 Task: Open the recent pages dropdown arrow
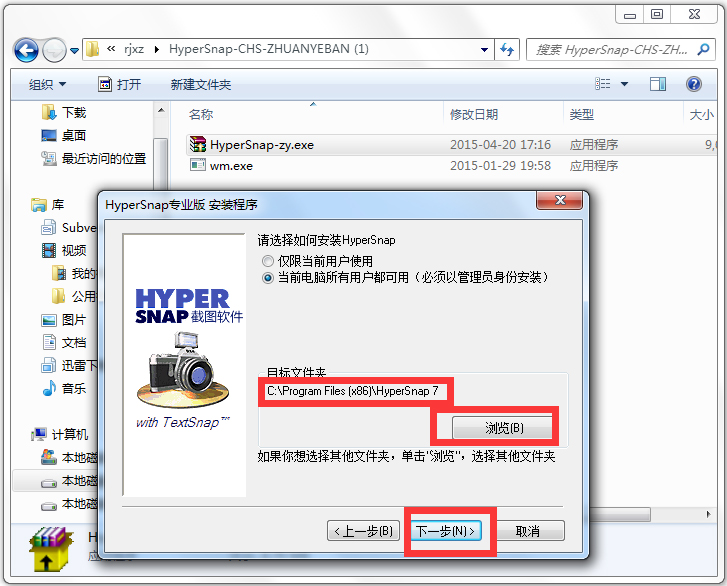click(74, 51)
